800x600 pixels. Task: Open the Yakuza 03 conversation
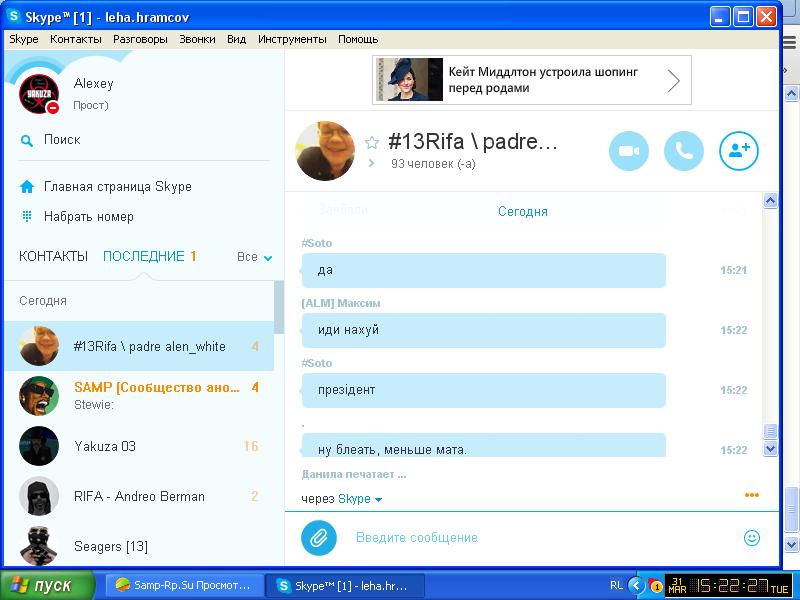(x=139, y=446)
